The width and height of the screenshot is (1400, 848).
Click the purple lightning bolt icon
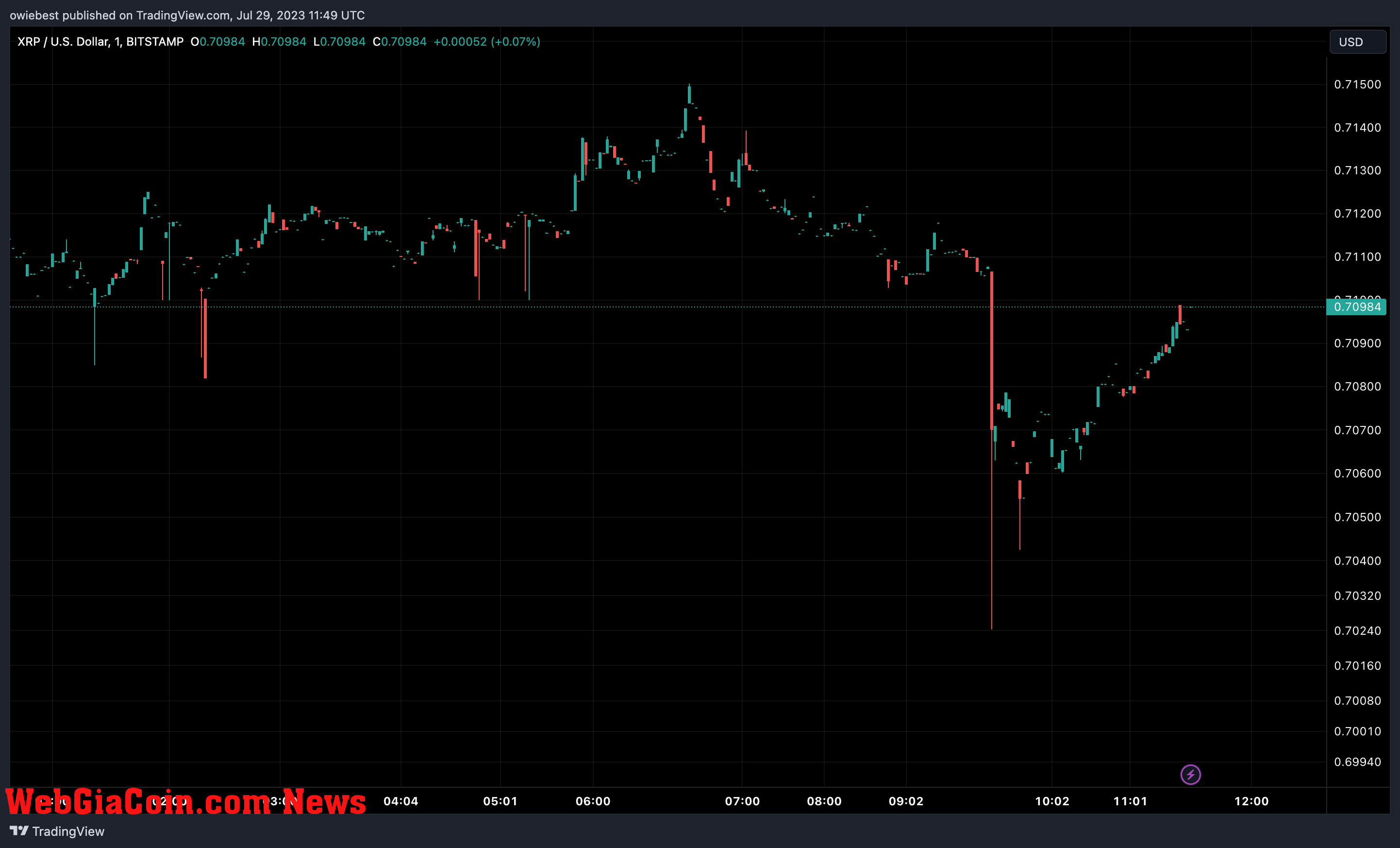click(1190, 774)
